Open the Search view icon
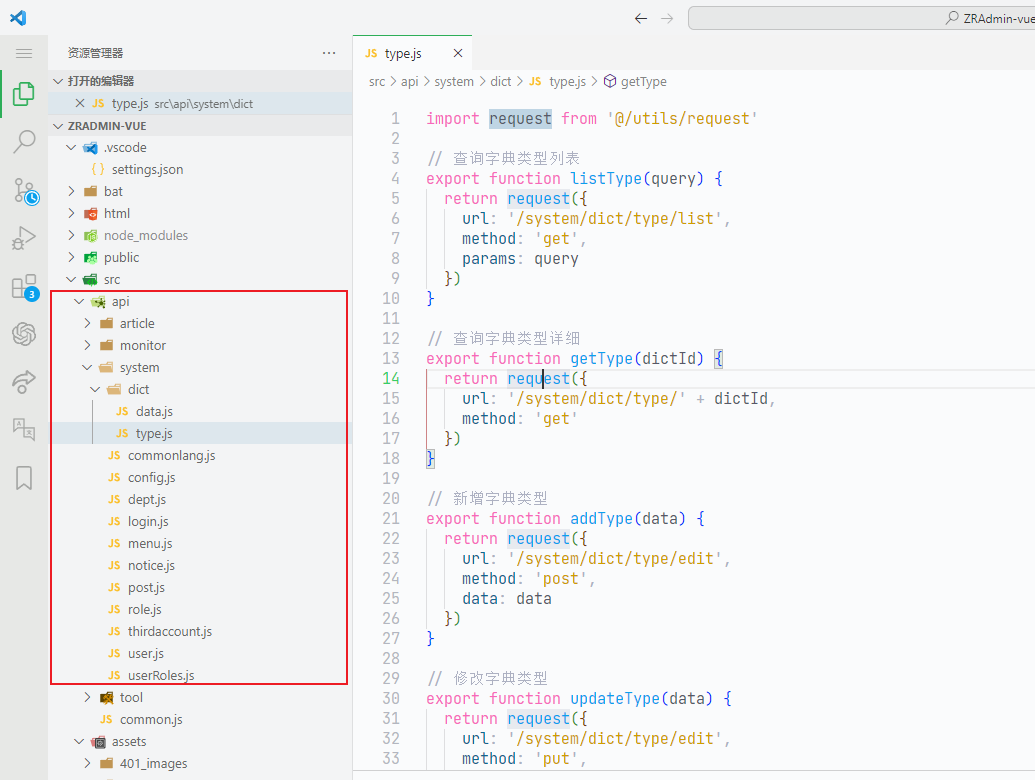Image resolution: width=1035 pixels, height=780 pixels. pos(24,142)
